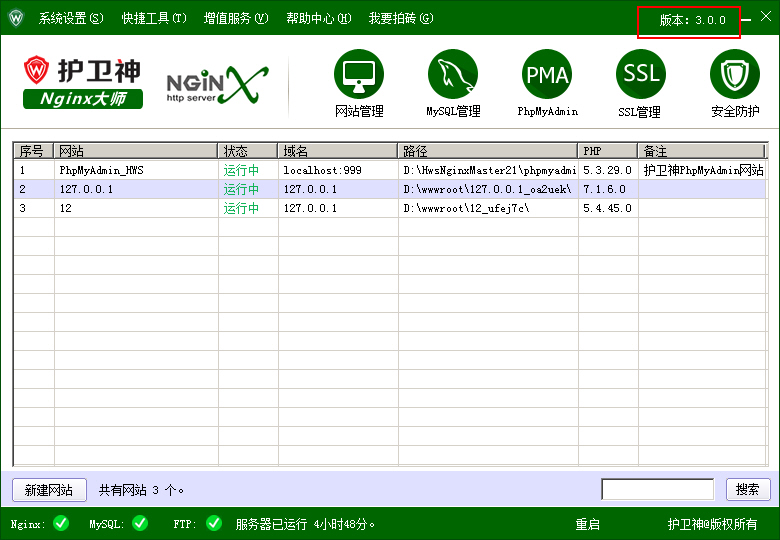Click the Nginx status green check icon
The image size is (780, 540).
tap(61, 523)
